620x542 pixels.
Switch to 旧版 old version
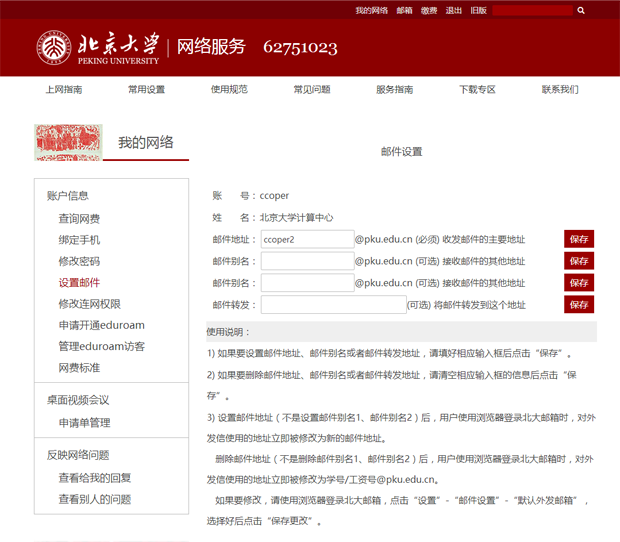pyautogui.click(x=478, y=10)
